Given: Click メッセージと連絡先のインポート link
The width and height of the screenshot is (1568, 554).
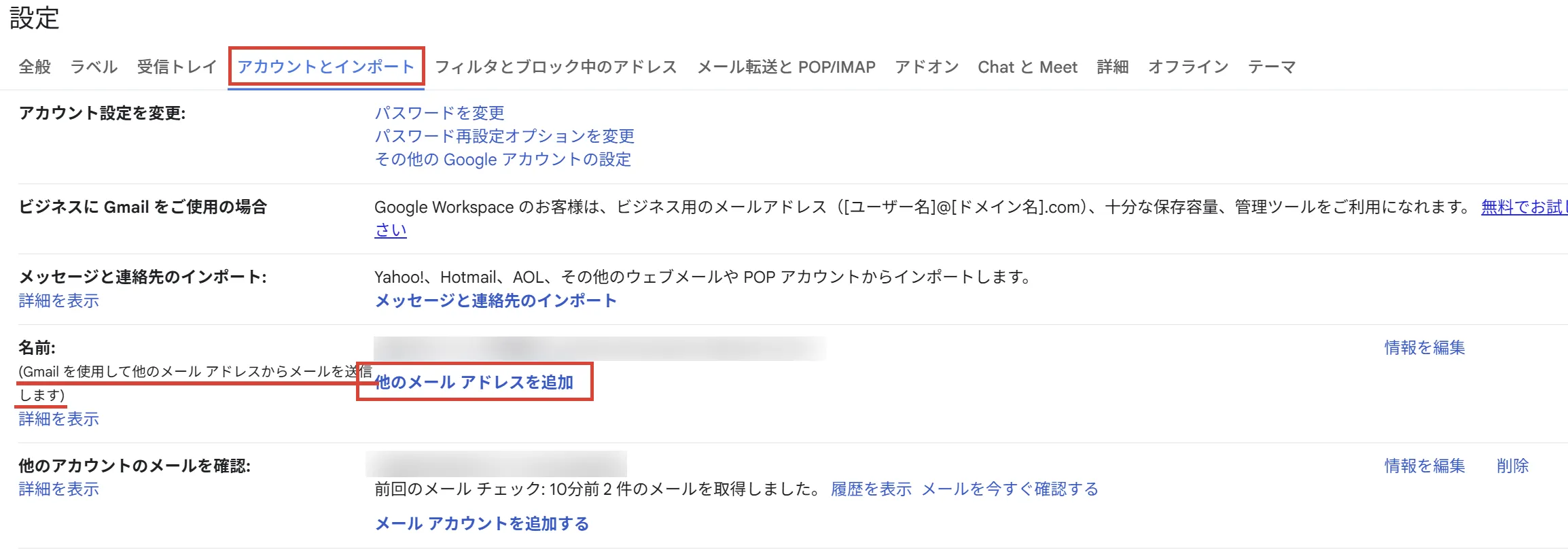Looking at the screenshot, I should tap(496, 300).
